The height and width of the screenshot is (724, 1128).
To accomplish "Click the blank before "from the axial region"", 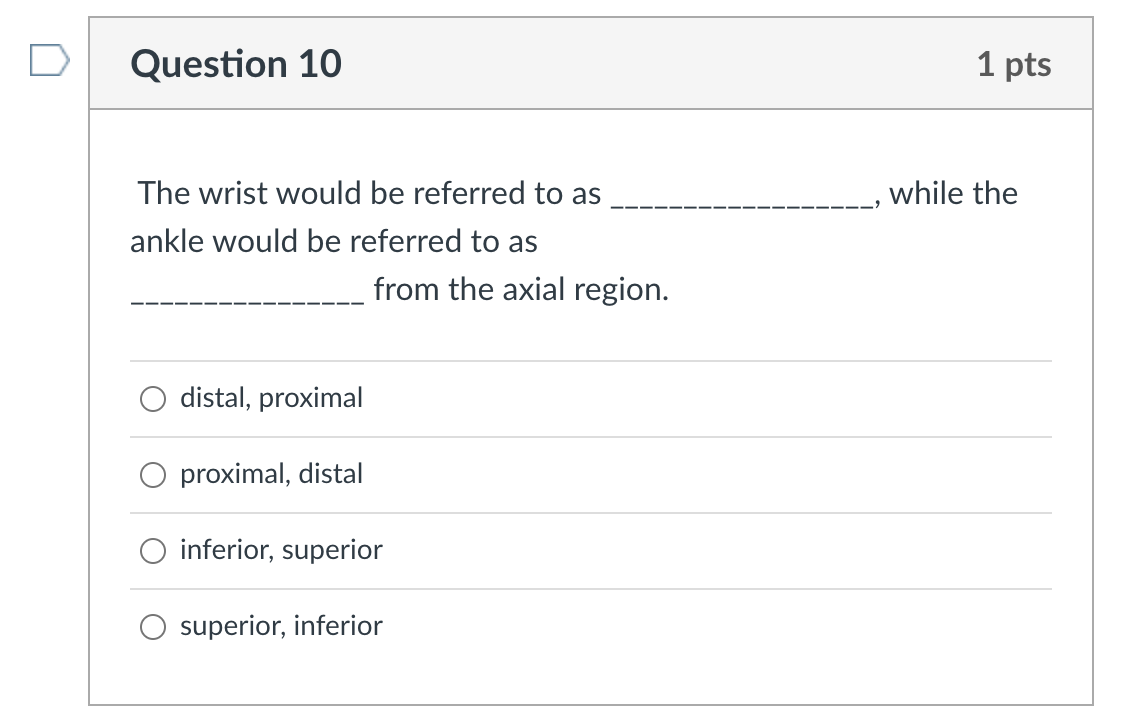I will coord(246,296).
